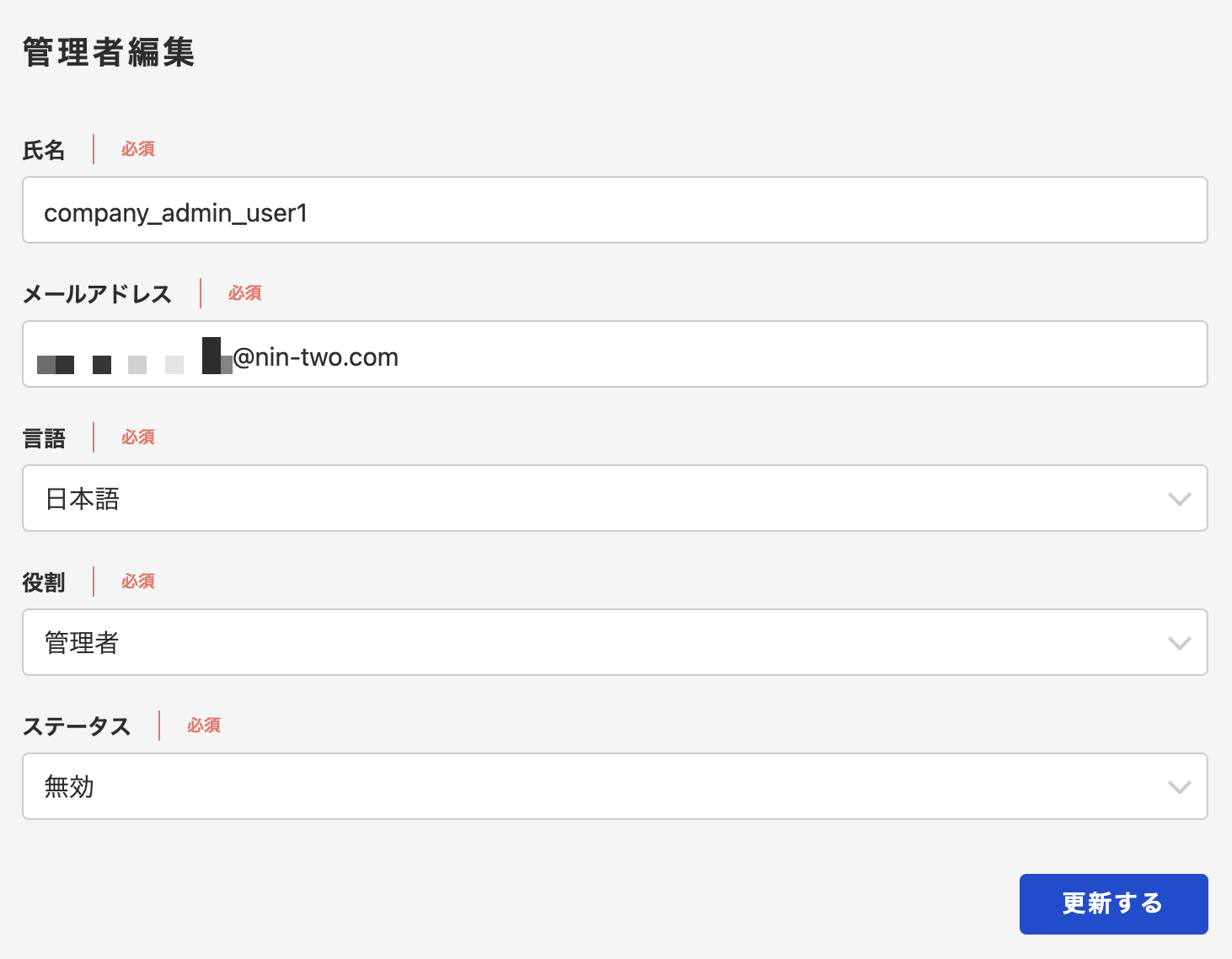Image resolution: width=1232 pixels, height=959 pixels.
Task: Click the 必須 badge beside メールアドレス
Action: (245, 293)
